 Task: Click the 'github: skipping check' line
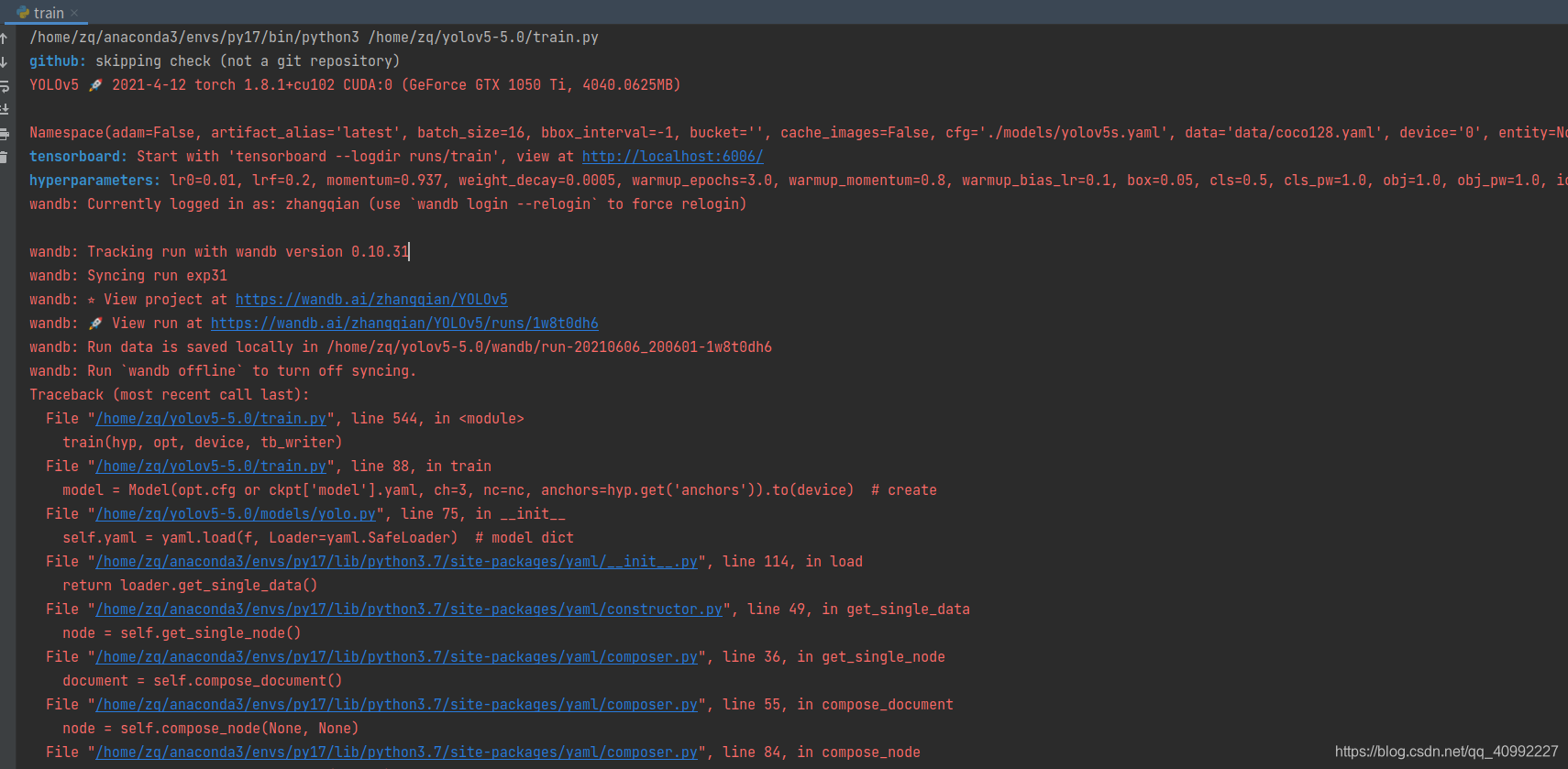[215, 61]
